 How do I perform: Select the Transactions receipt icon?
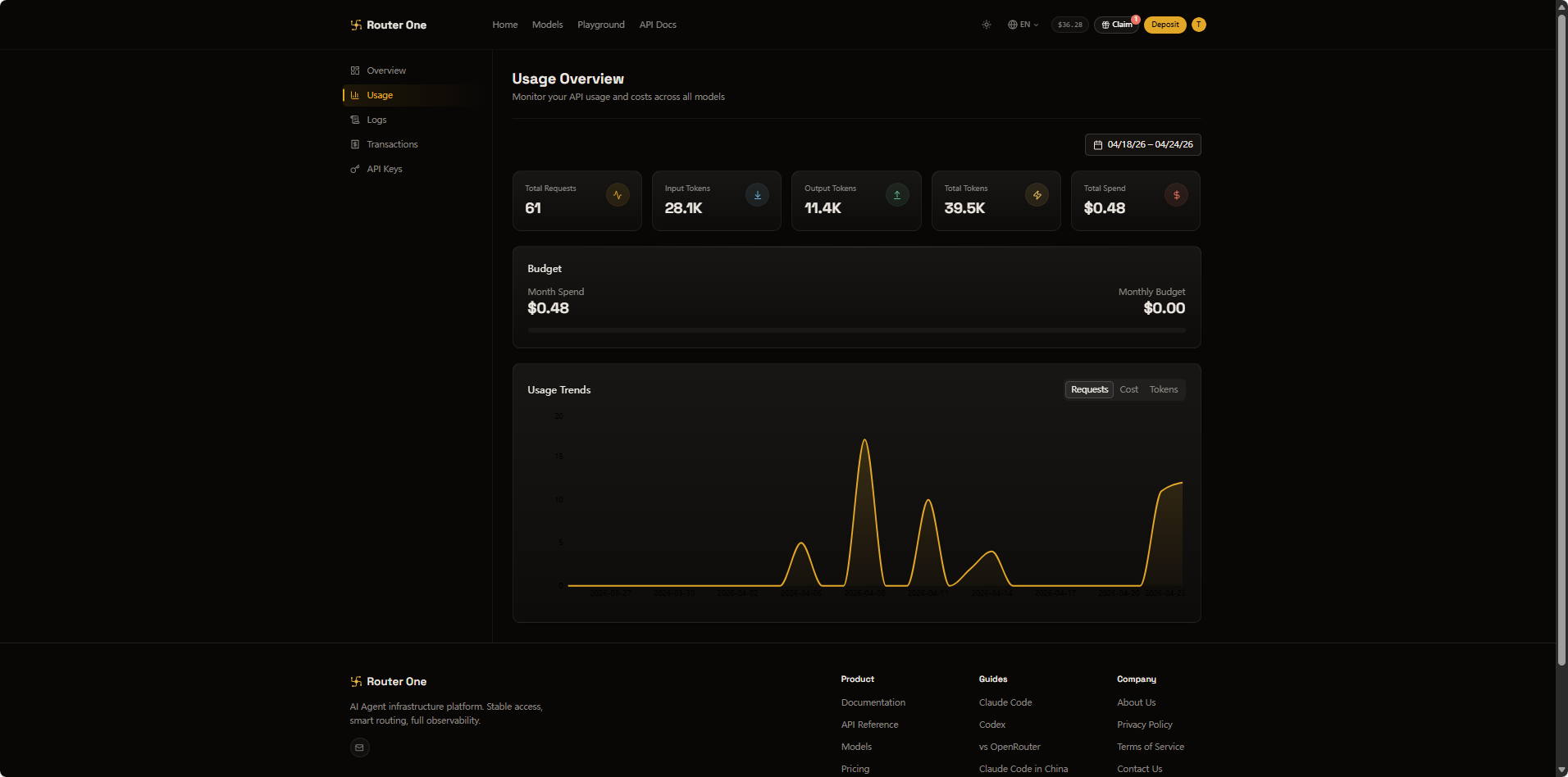[355, 144]
